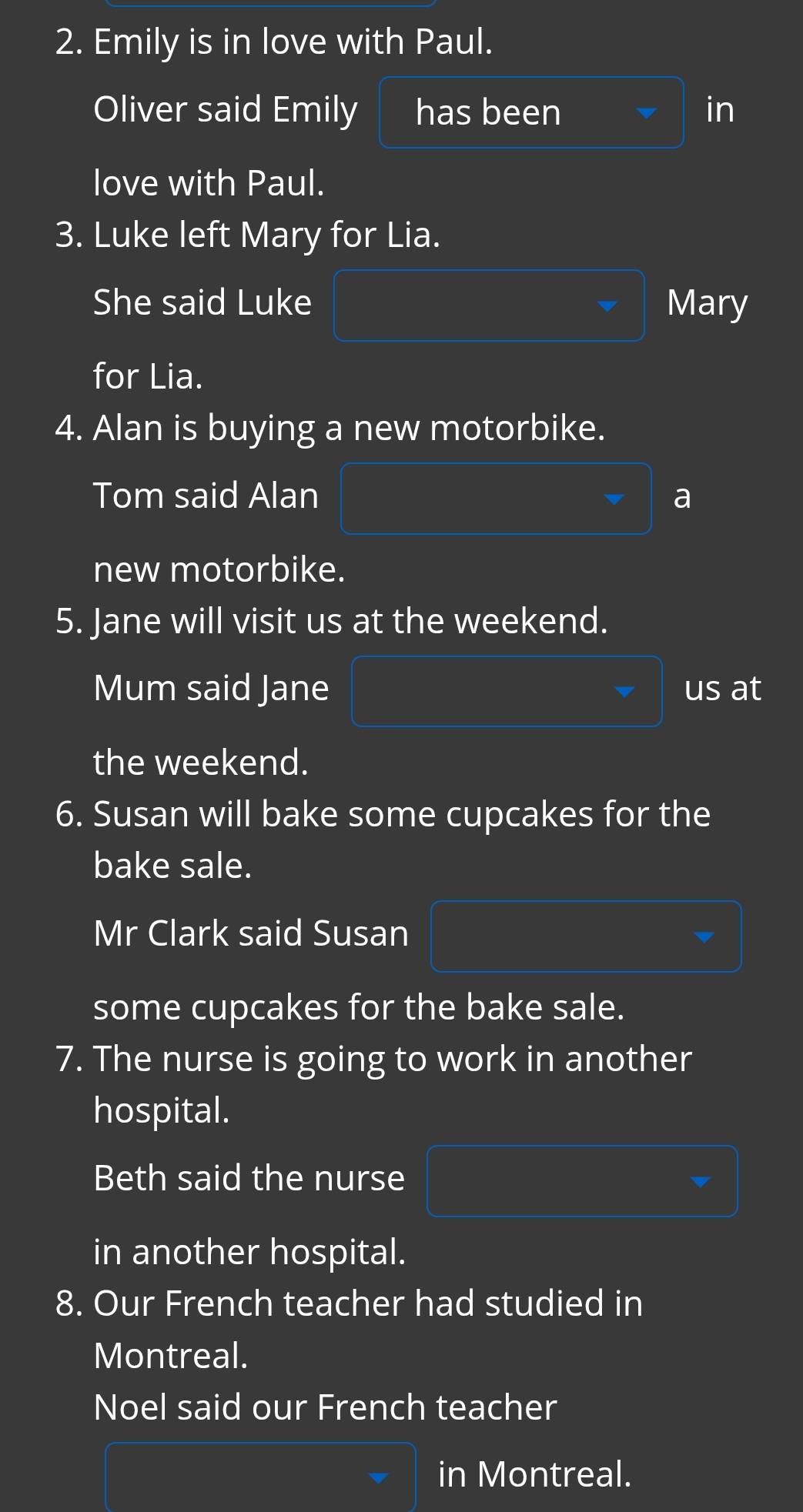803x1512 pixels.
Task: Open the empty dropdown after 'She said Luke'
Action: pos(489,305)
